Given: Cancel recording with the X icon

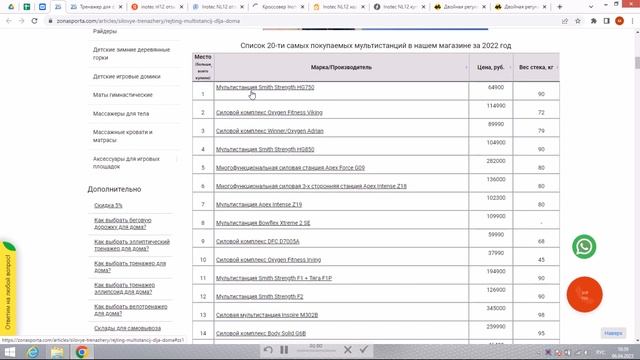Looking at the screenshot, I should (348, 350).
